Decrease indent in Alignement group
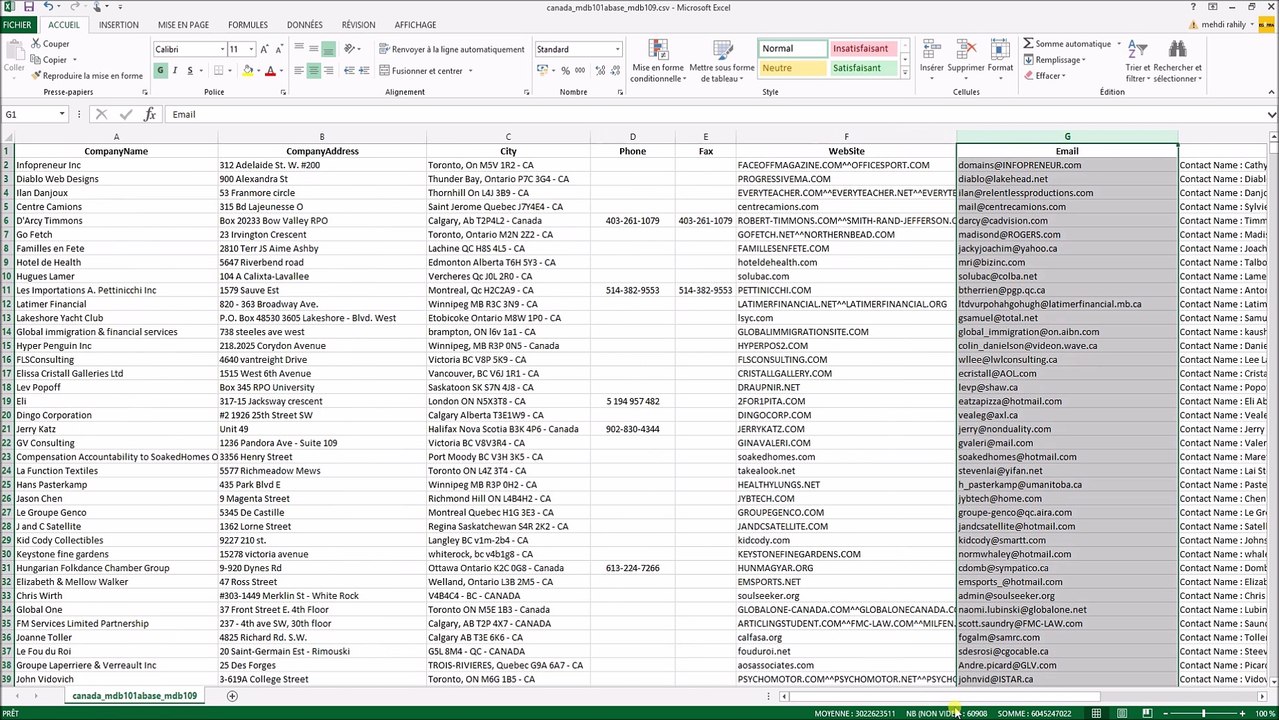The width and height of the screenshot is (1279, 720). pyautogui.click(x=349, y=71)
